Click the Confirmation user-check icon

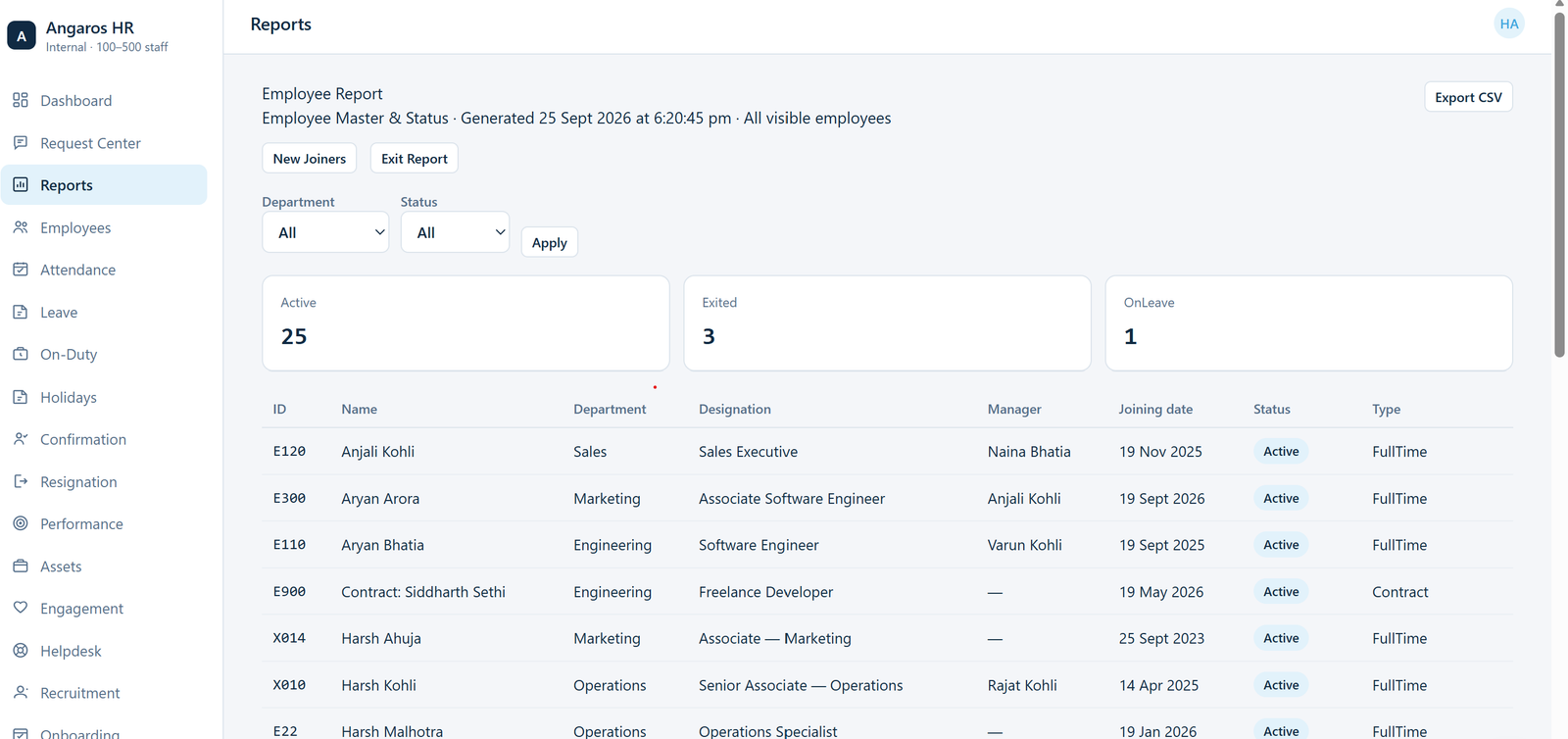click(x=21, y=439)
